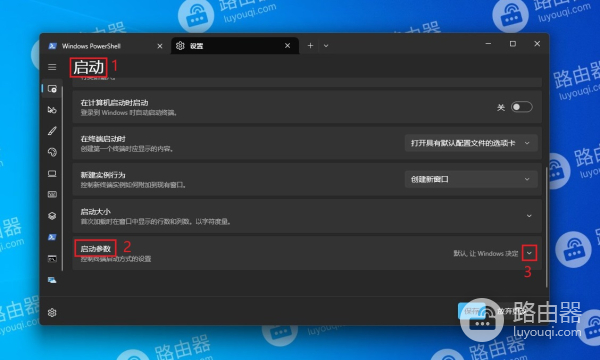Click the 默认, 让 Windows 决定 value text

pos(486,253)
